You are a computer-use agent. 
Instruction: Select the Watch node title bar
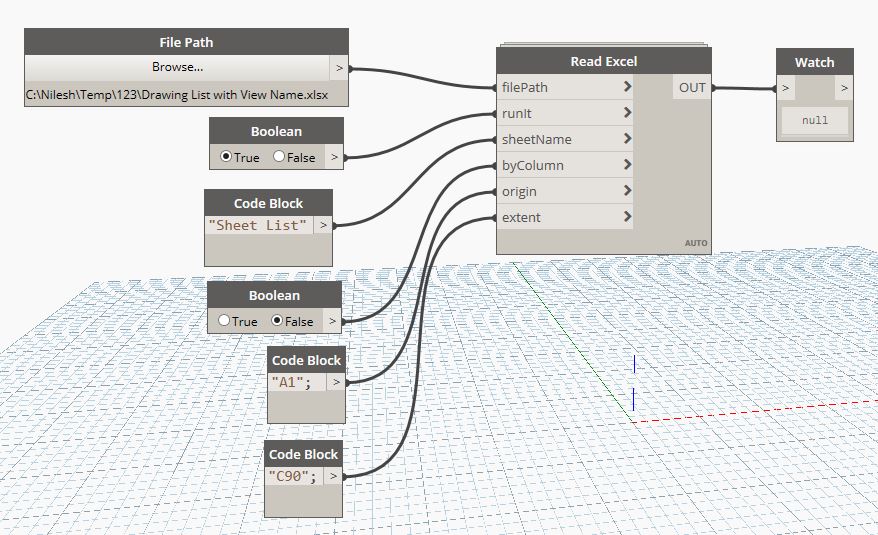815,62
